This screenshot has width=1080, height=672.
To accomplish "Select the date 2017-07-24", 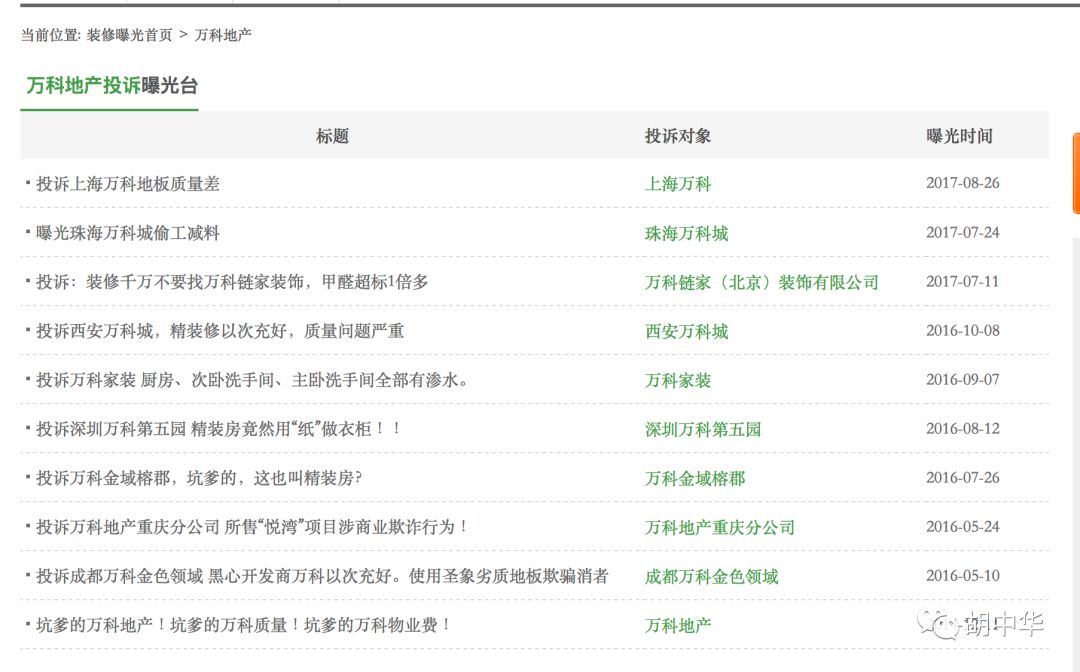I will tap(962, 233).
